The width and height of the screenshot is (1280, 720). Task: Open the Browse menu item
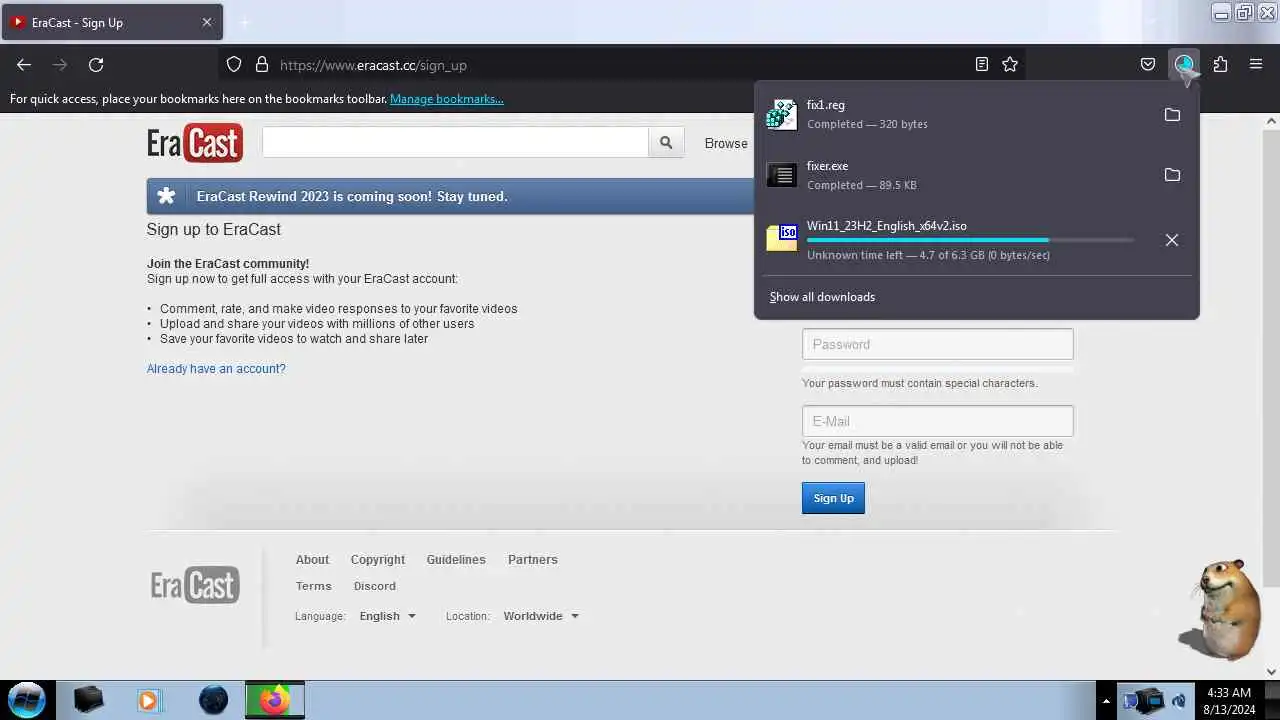pyautogui.click(x=726, y=143)
